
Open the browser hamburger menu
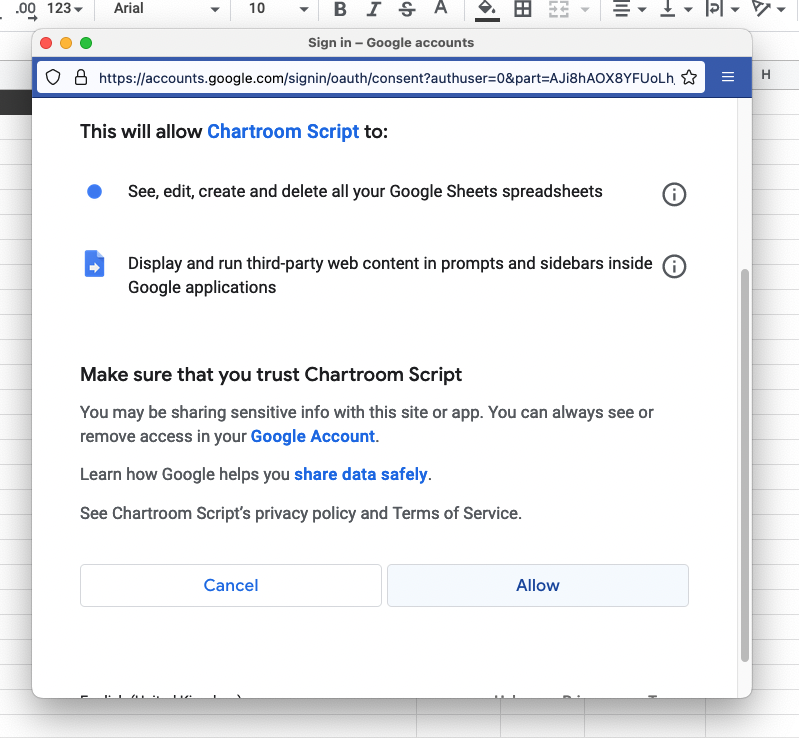coord(728,77)
